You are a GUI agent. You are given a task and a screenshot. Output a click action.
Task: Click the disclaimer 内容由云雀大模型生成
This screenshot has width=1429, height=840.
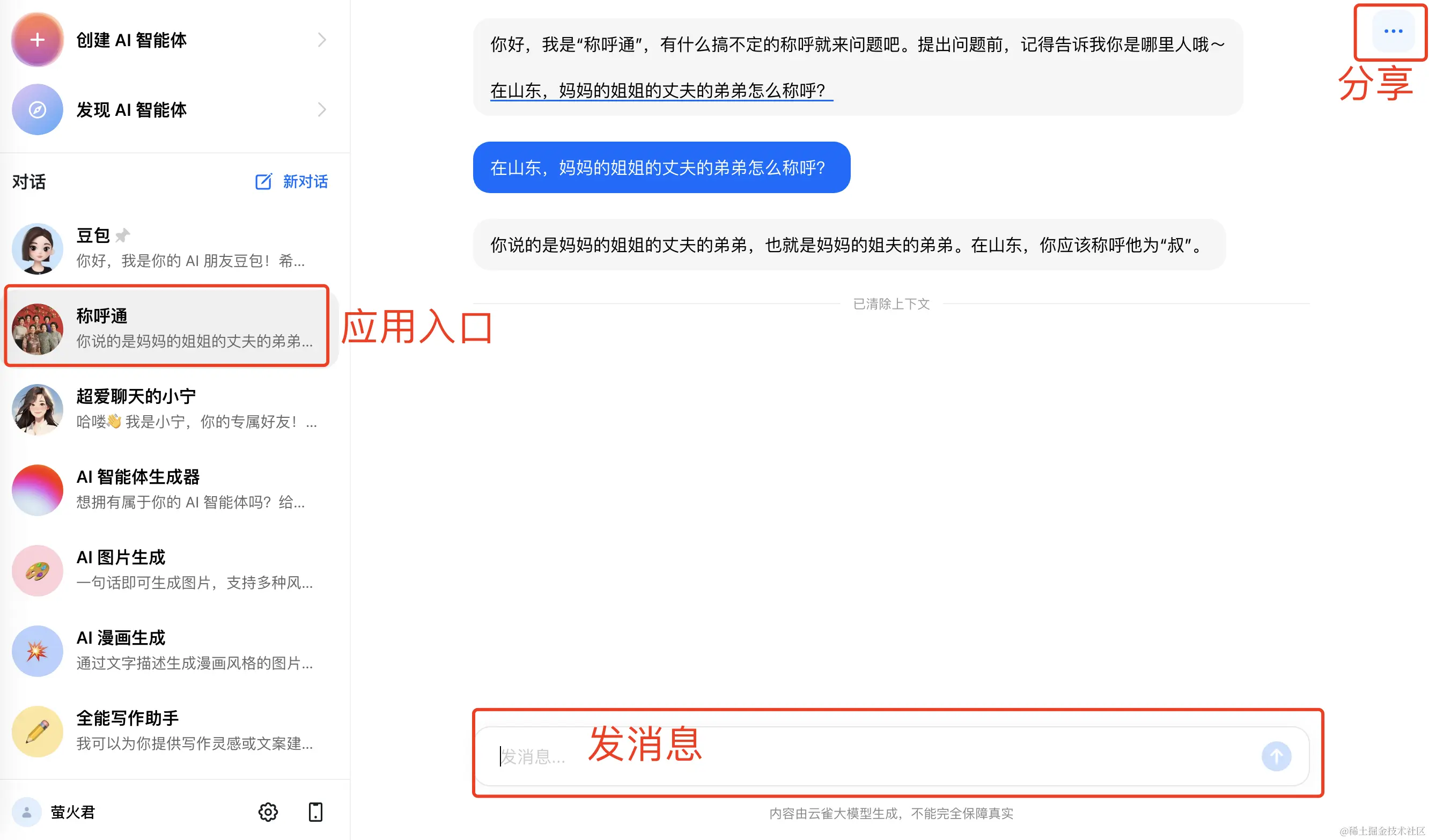click(x=891, y=813)
